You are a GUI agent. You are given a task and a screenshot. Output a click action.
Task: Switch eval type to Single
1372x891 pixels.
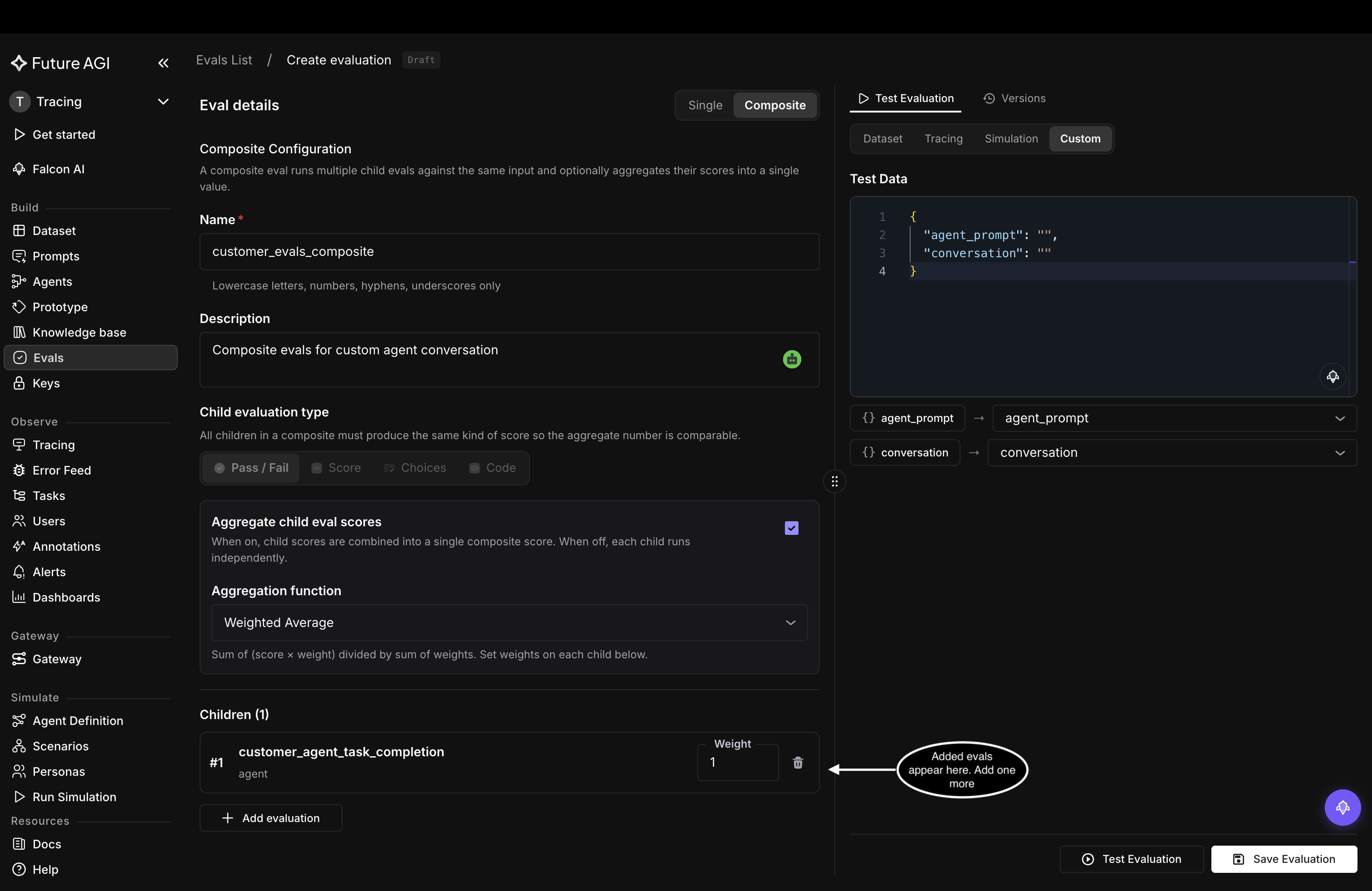(705, 105)
